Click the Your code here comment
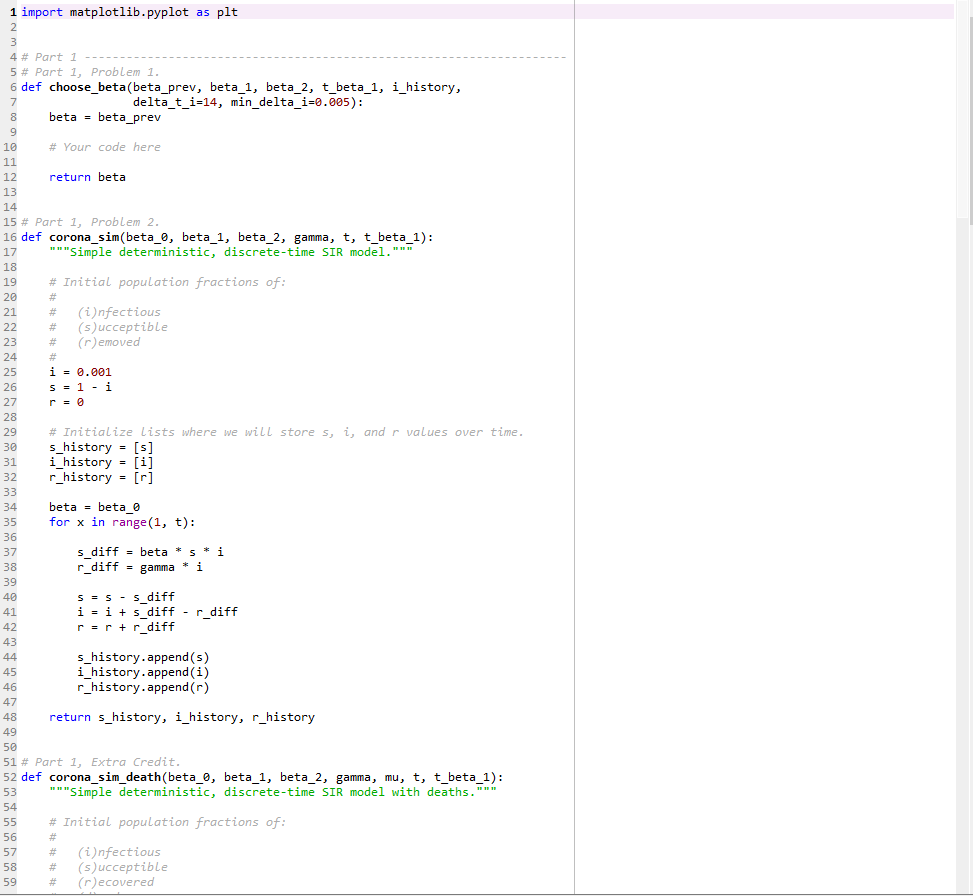This screenshot has height=896, width=973. (103, 146)
